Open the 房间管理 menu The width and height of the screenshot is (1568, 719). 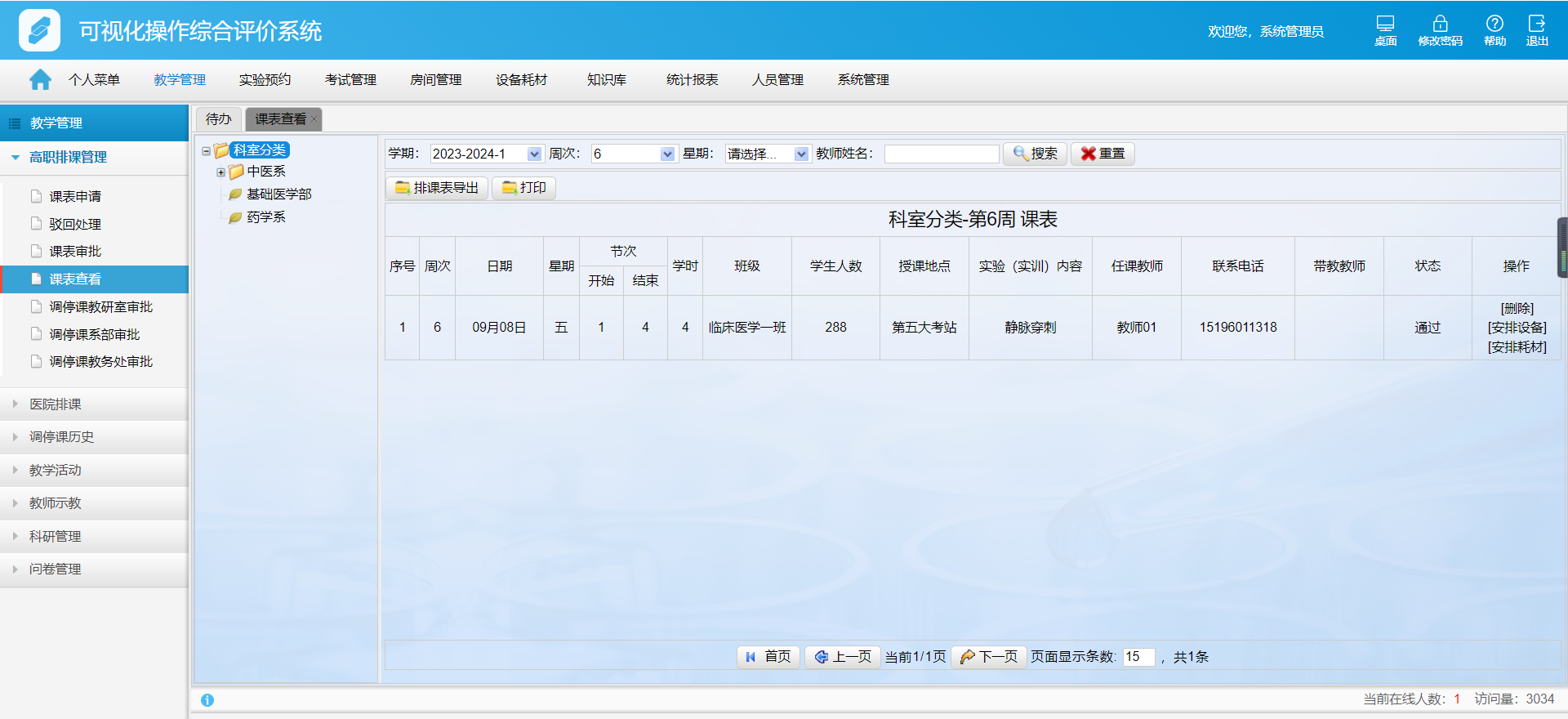pyautogui.click(x=436, y=79)
